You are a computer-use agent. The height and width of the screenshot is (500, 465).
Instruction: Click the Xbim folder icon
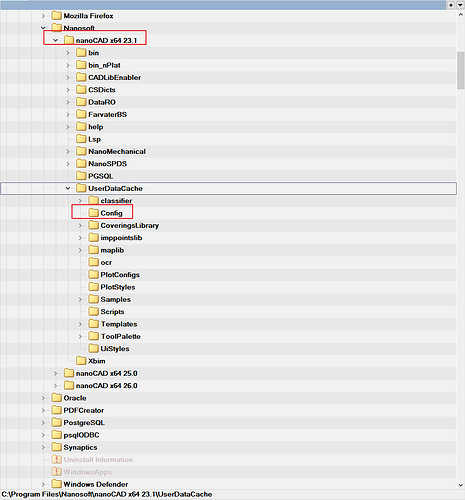coord(81,361)
